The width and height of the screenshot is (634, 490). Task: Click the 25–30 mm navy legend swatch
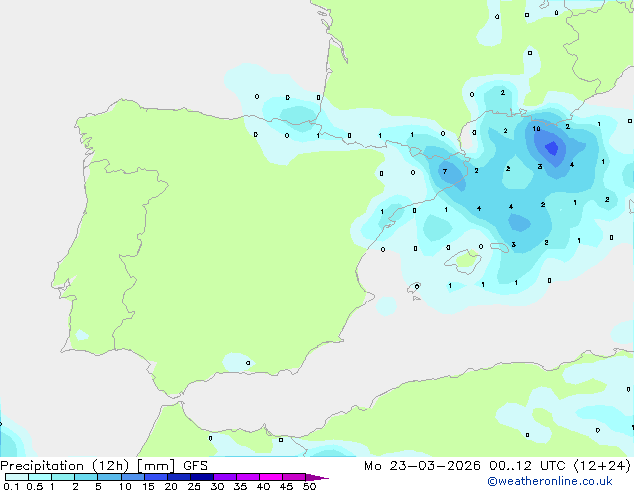coord(202,477)
